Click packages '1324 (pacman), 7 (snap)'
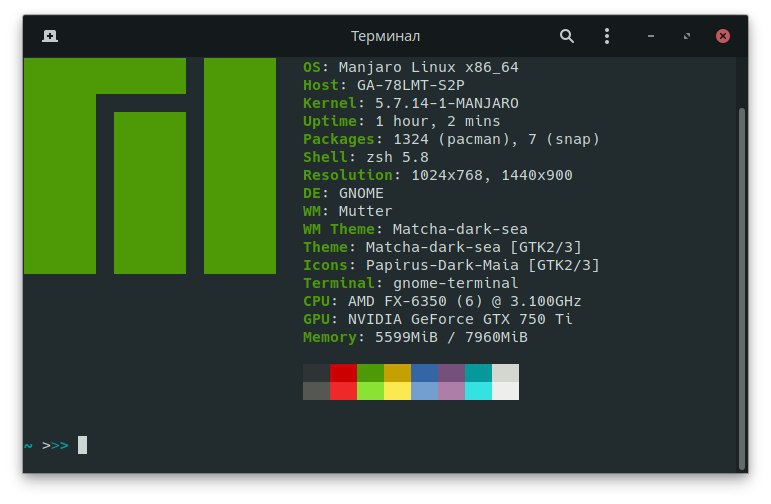This screenshot has height=504, width=771. (496, 139)
